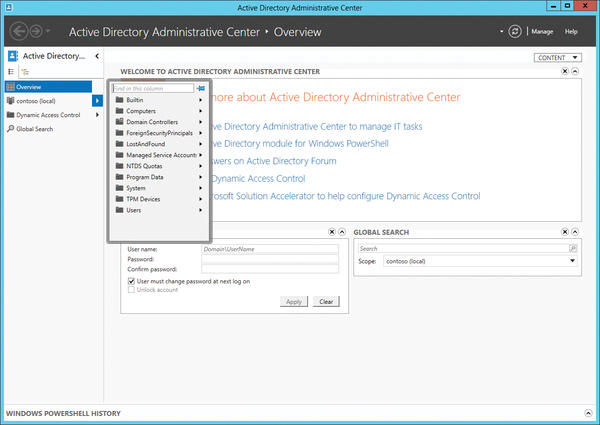Open the CONTENT dropdown
This screenshot has height=425, width=600.
coord(558,57)
